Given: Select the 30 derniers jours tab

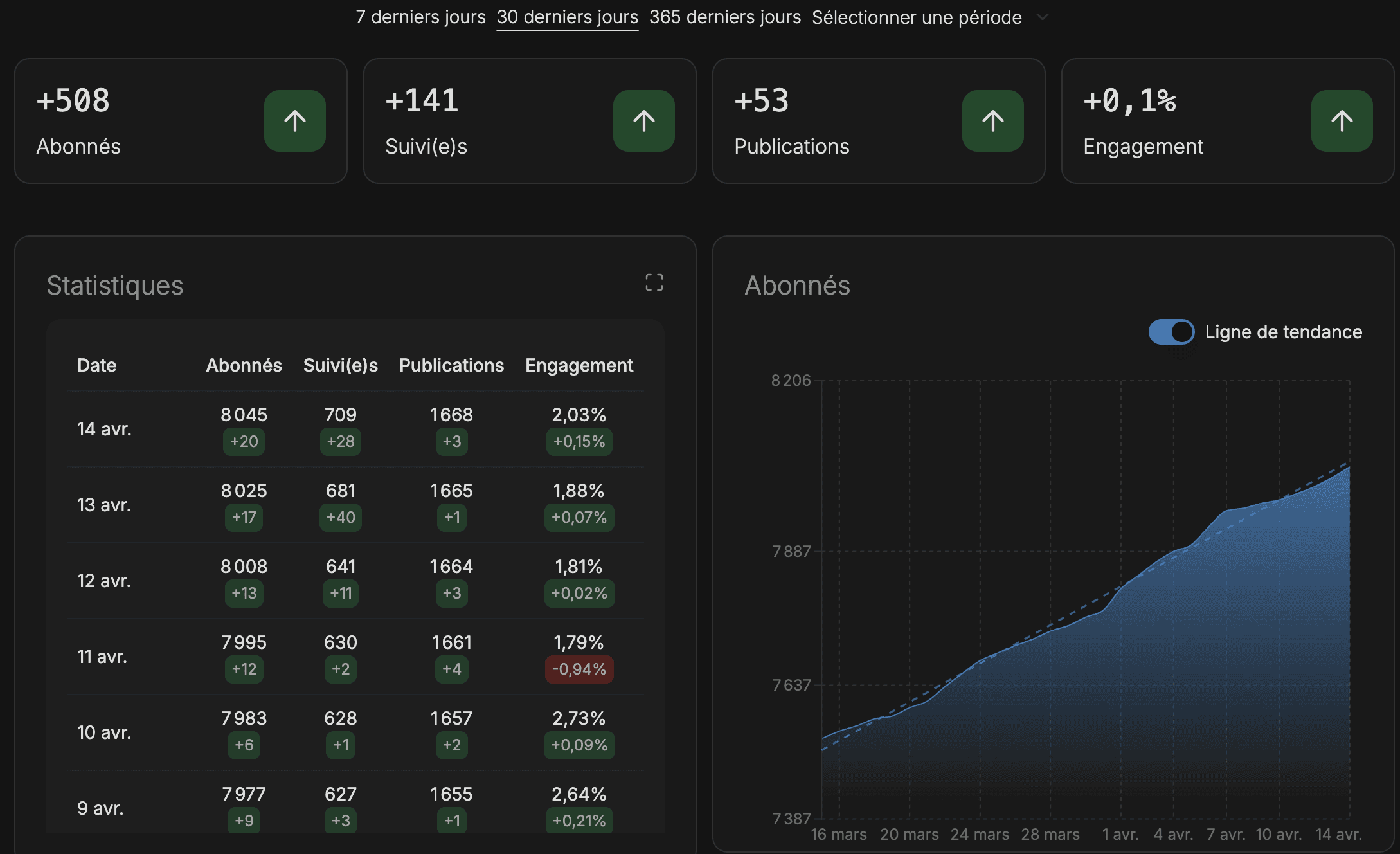Looking at the screenshot, I should pyautogui.click(x=568, y=17).
